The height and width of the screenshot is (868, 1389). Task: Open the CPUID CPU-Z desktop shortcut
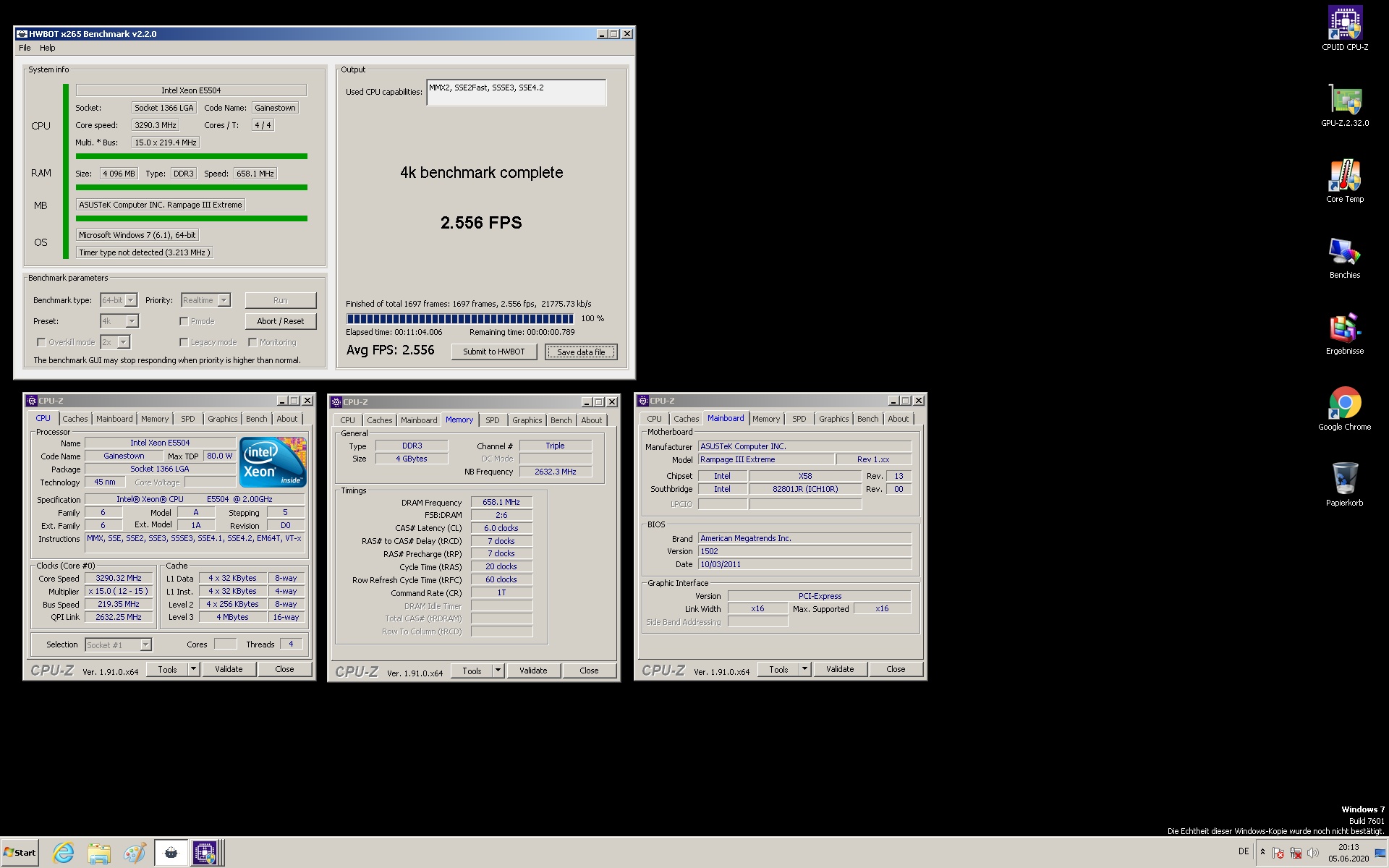tap(1345, 29)
